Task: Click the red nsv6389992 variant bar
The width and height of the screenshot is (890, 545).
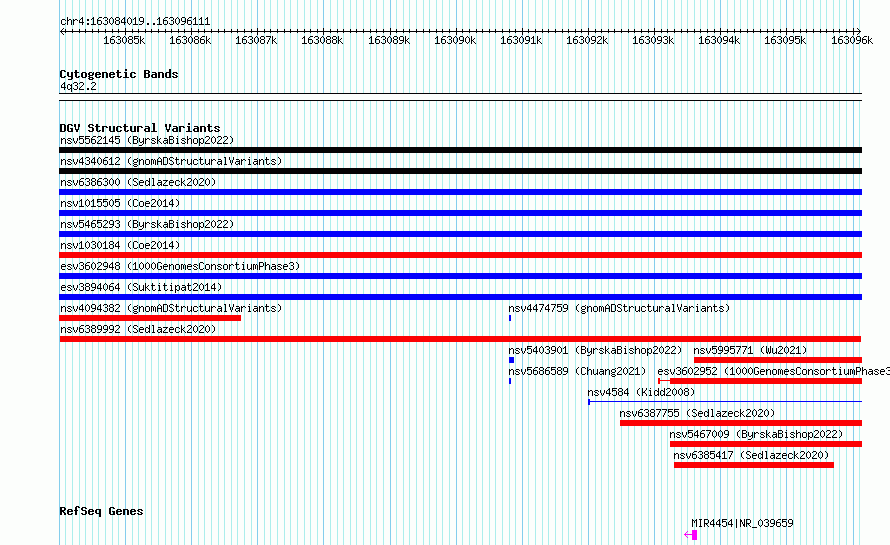Action: pos(460,339)
